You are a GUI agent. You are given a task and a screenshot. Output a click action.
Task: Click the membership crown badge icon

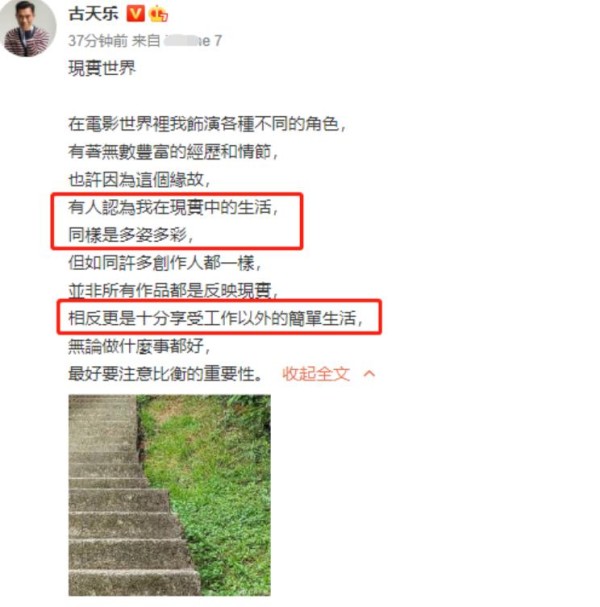(x=158, y=14)
